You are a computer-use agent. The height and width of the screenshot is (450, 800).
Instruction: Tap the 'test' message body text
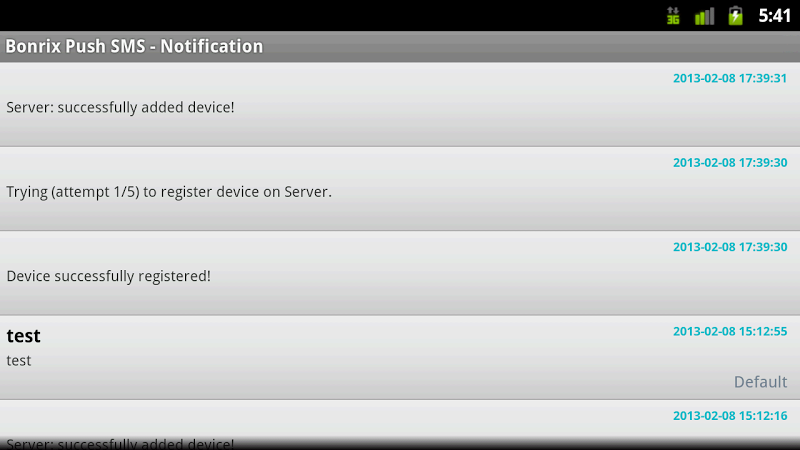click(19, 361)
